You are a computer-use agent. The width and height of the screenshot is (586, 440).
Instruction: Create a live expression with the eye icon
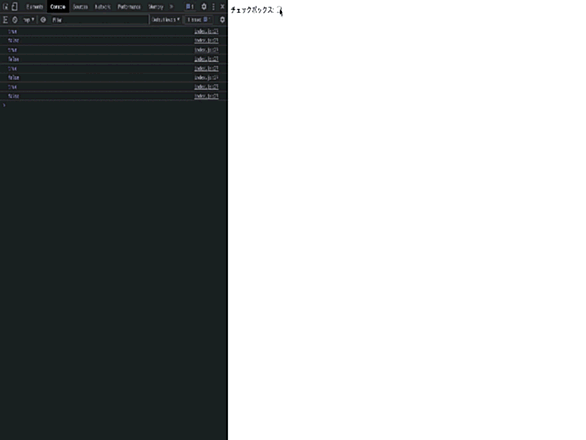click(43, 20)
